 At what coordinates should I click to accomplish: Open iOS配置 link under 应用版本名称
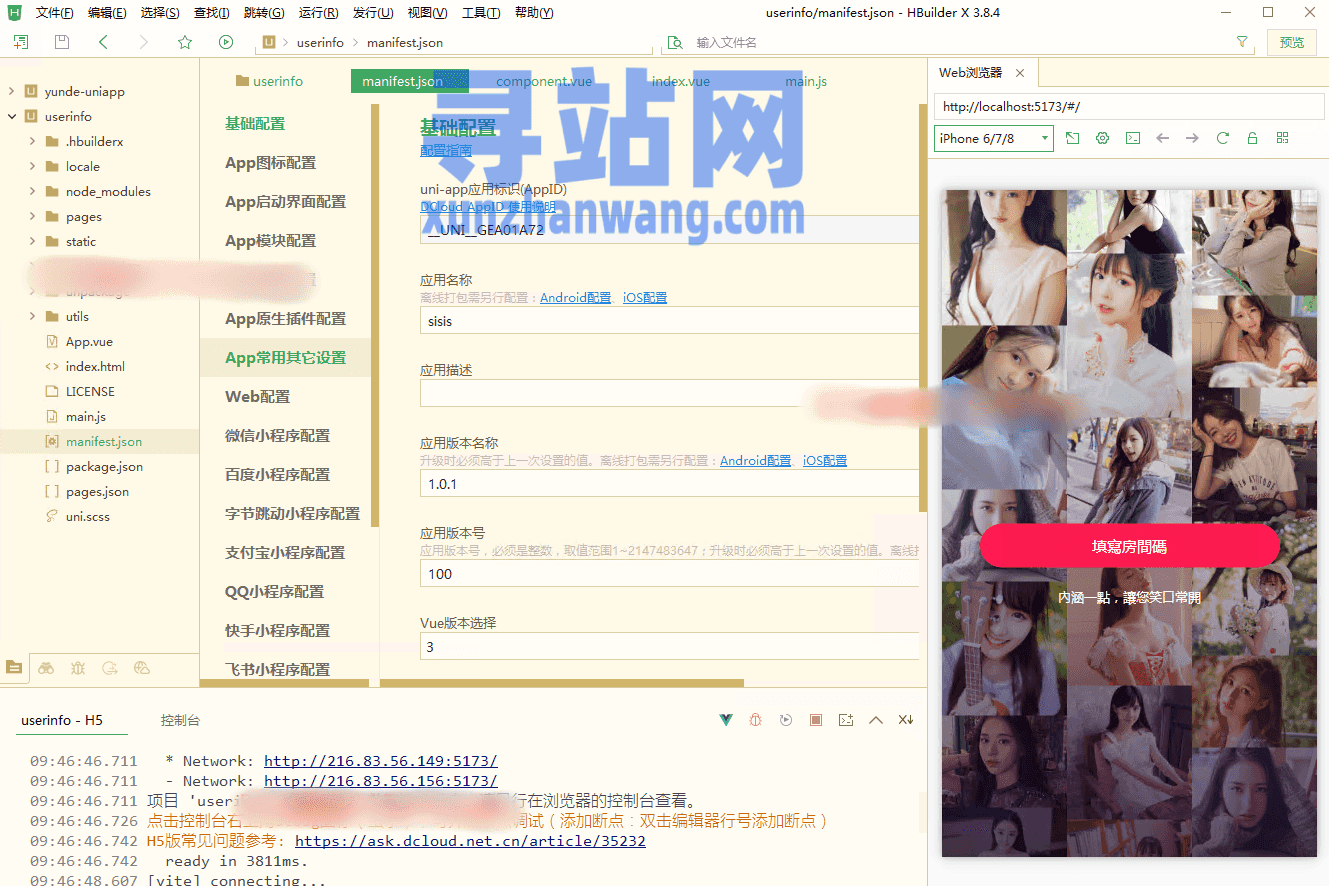coord(824,461)
